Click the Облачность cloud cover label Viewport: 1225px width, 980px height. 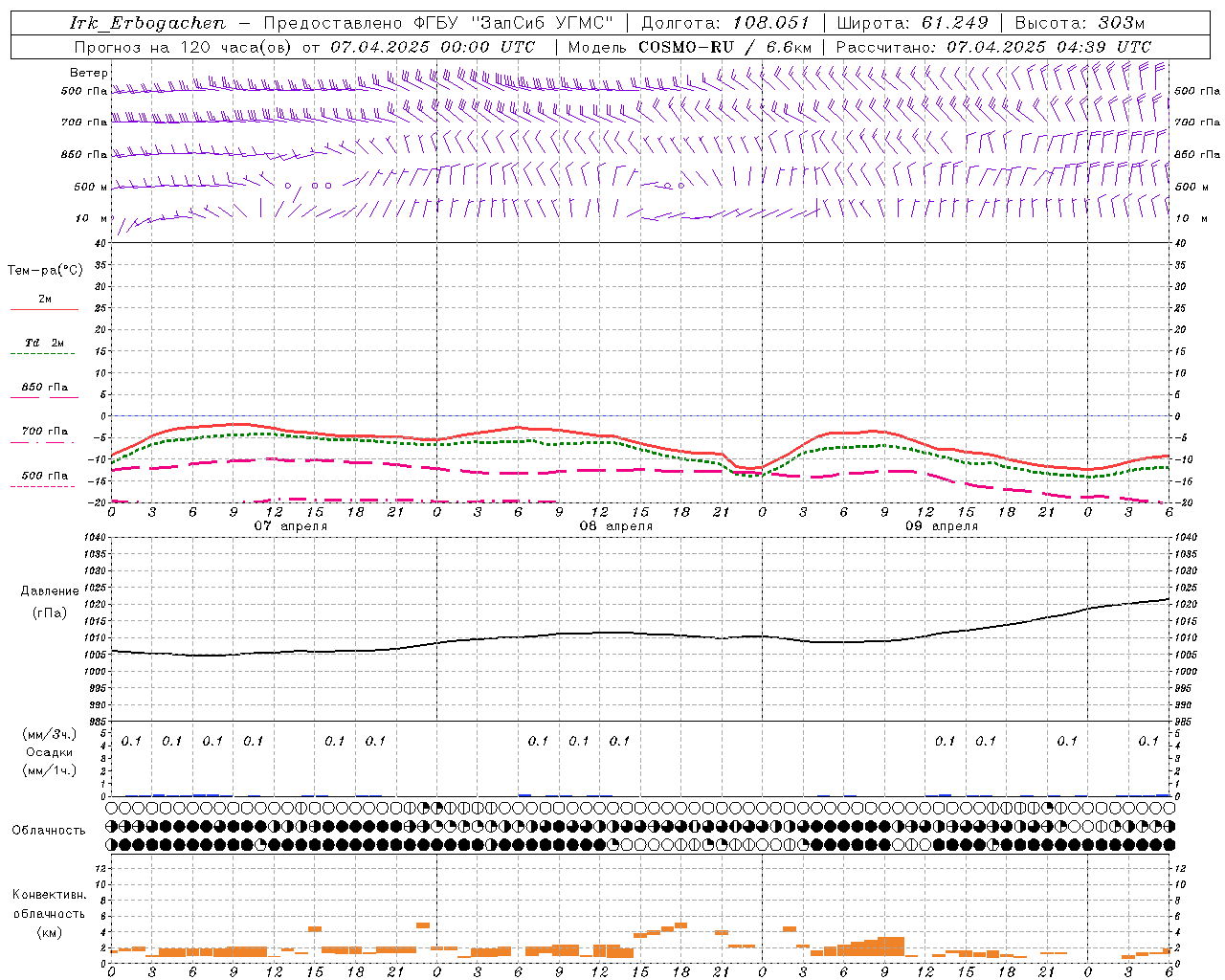(x=49, y=831)
